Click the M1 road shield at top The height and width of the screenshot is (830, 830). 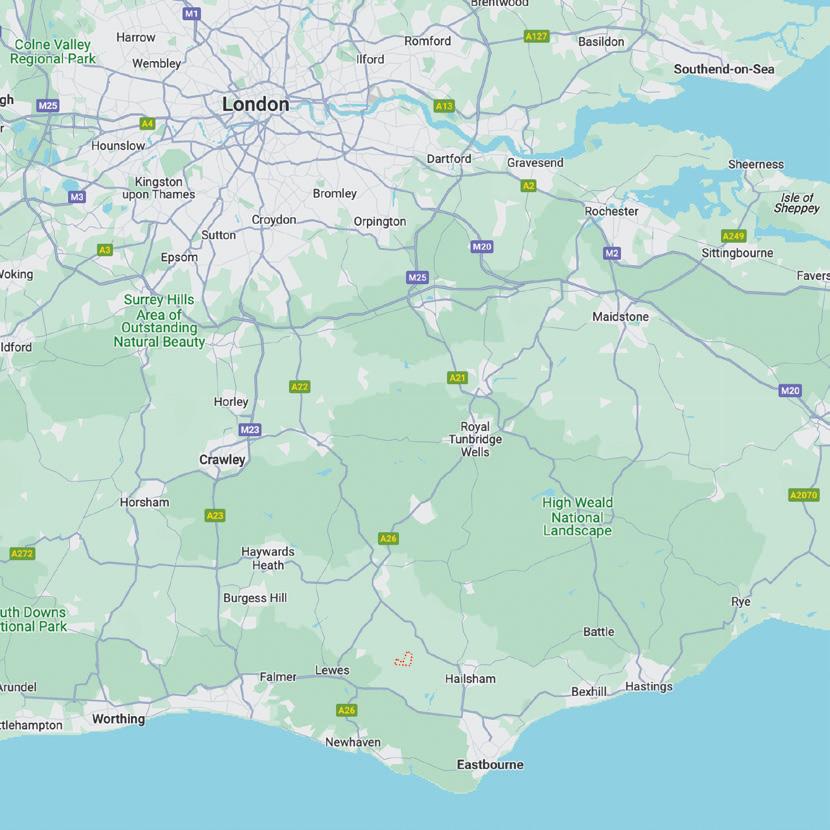(x=191, y=14)
